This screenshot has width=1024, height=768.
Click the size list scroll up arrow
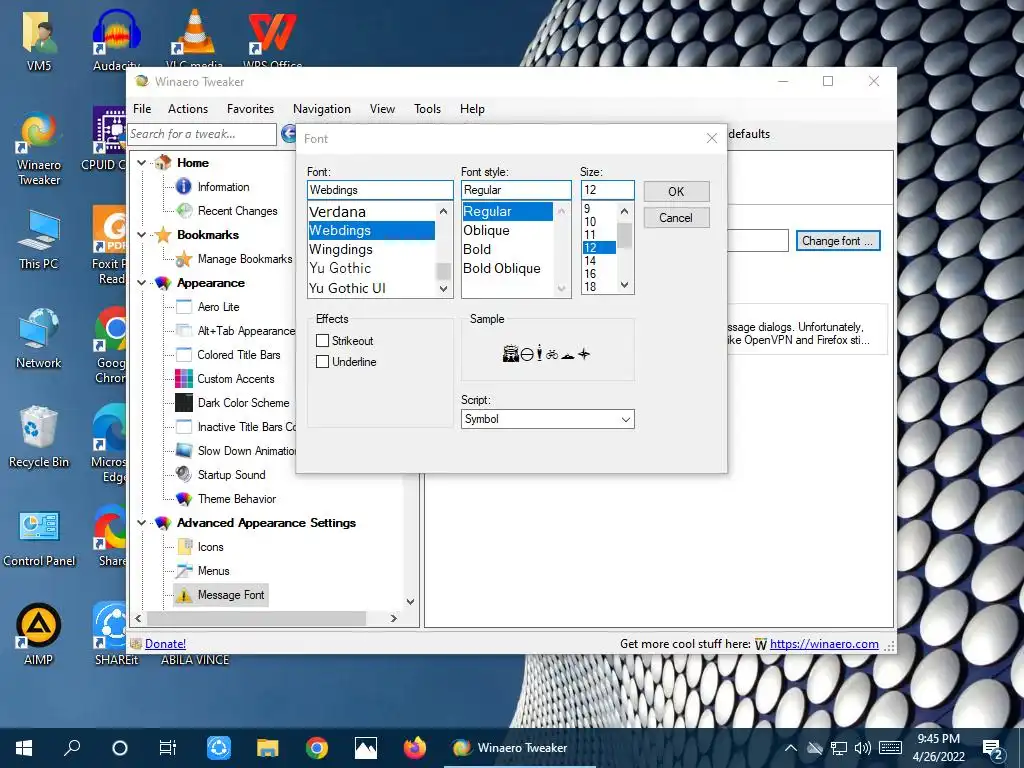pos(624,211)
